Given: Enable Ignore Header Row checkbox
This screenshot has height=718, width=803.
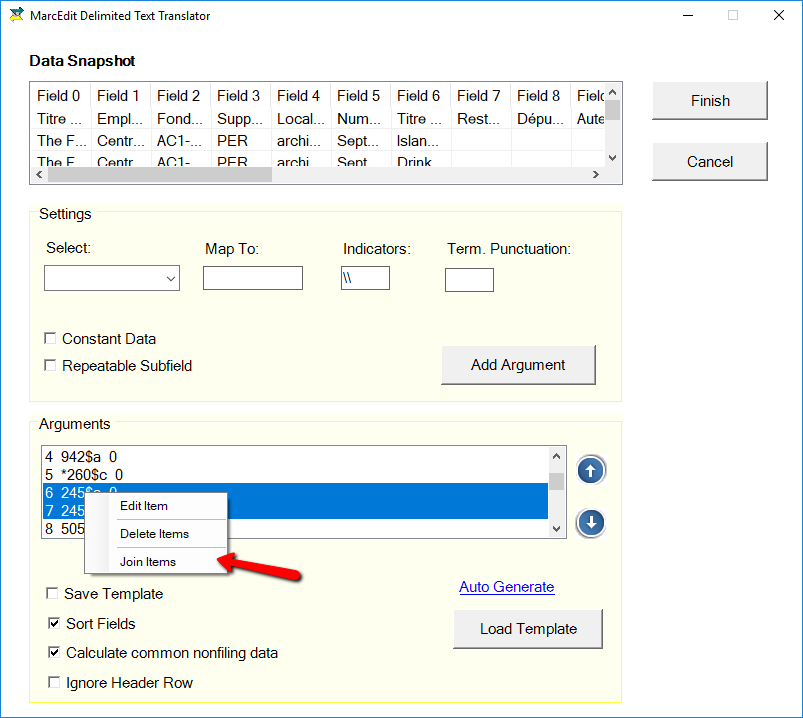Looking at the screenshot, I should [54, 682].
